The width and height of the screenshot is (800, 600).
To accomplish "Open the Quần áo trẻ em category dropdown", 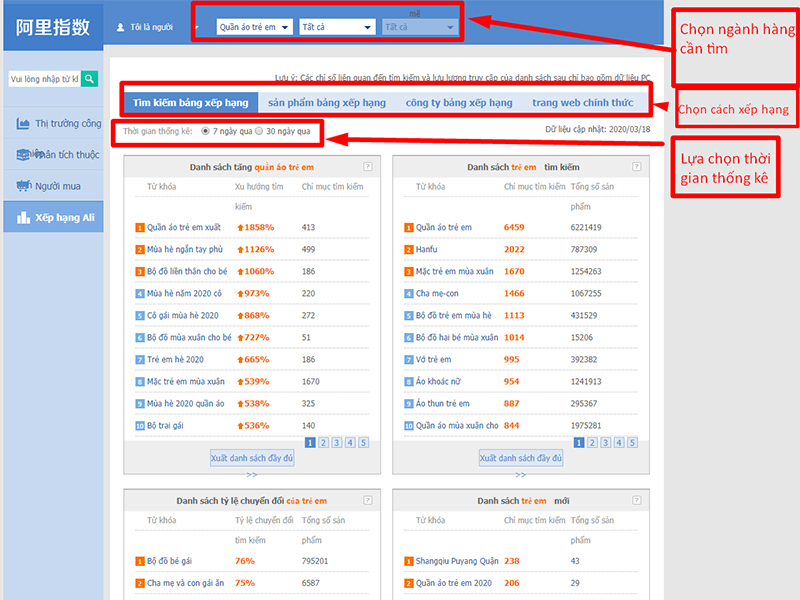I will pos(255,27).
